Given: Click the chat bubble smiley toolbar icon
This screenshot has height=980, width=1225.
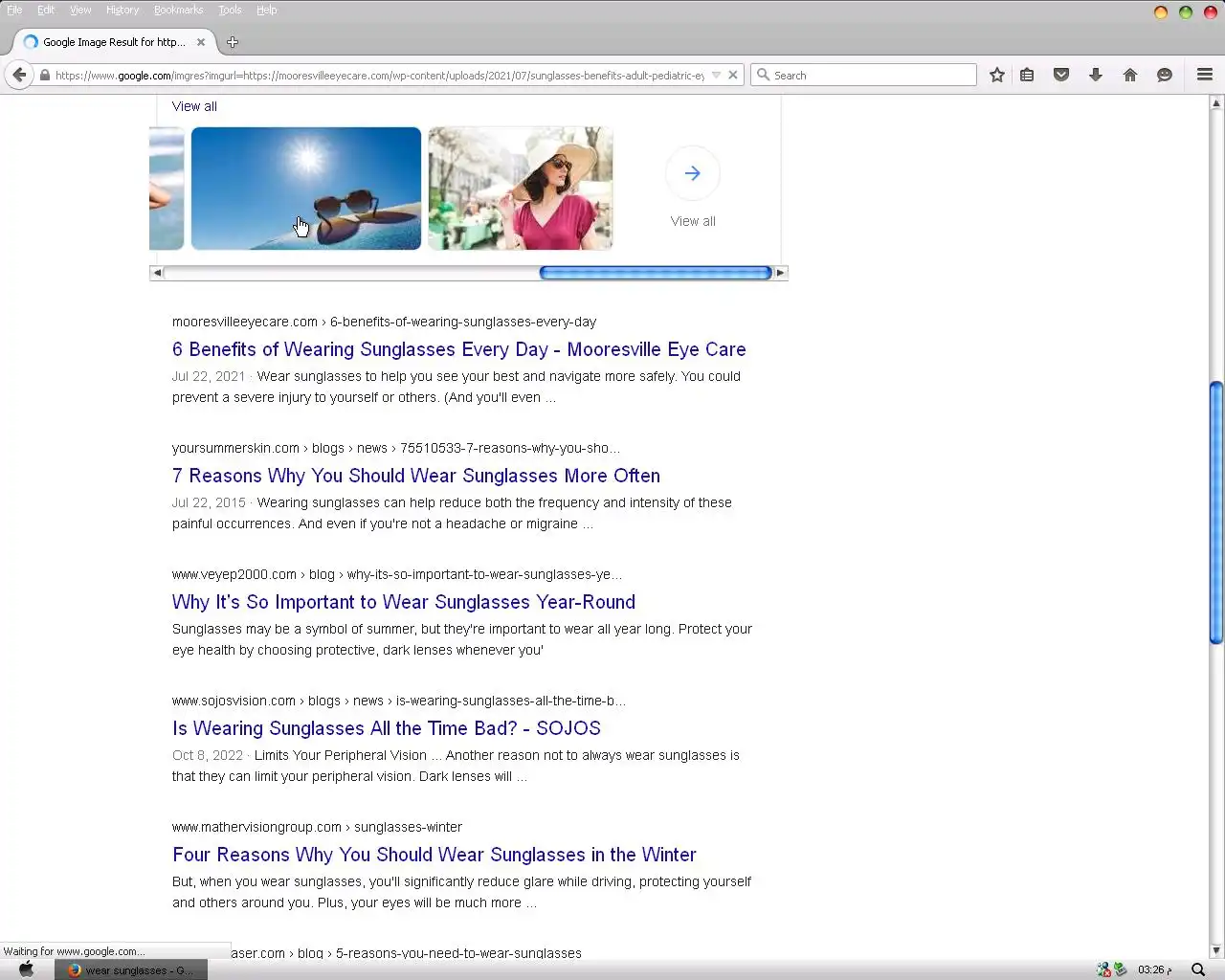Looking at the screenshot, I should click(1165, 75).
